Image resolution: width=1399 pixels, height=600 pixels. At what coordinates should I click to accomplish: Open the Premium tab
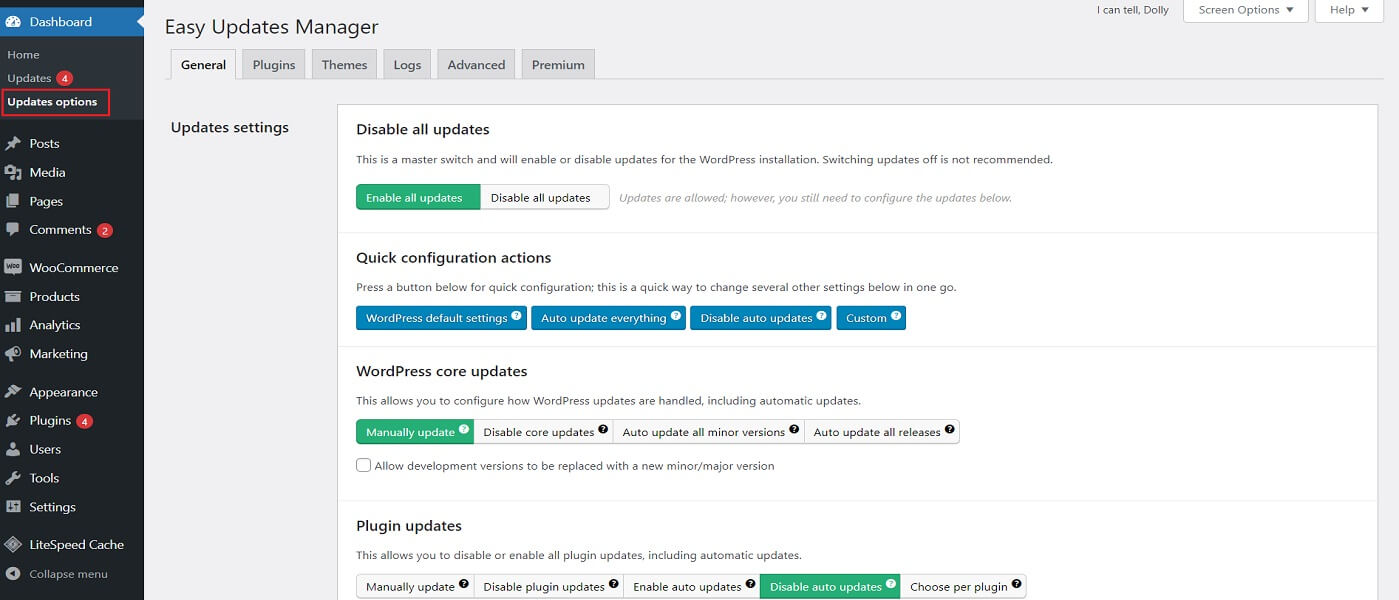(x=558, y=64)
